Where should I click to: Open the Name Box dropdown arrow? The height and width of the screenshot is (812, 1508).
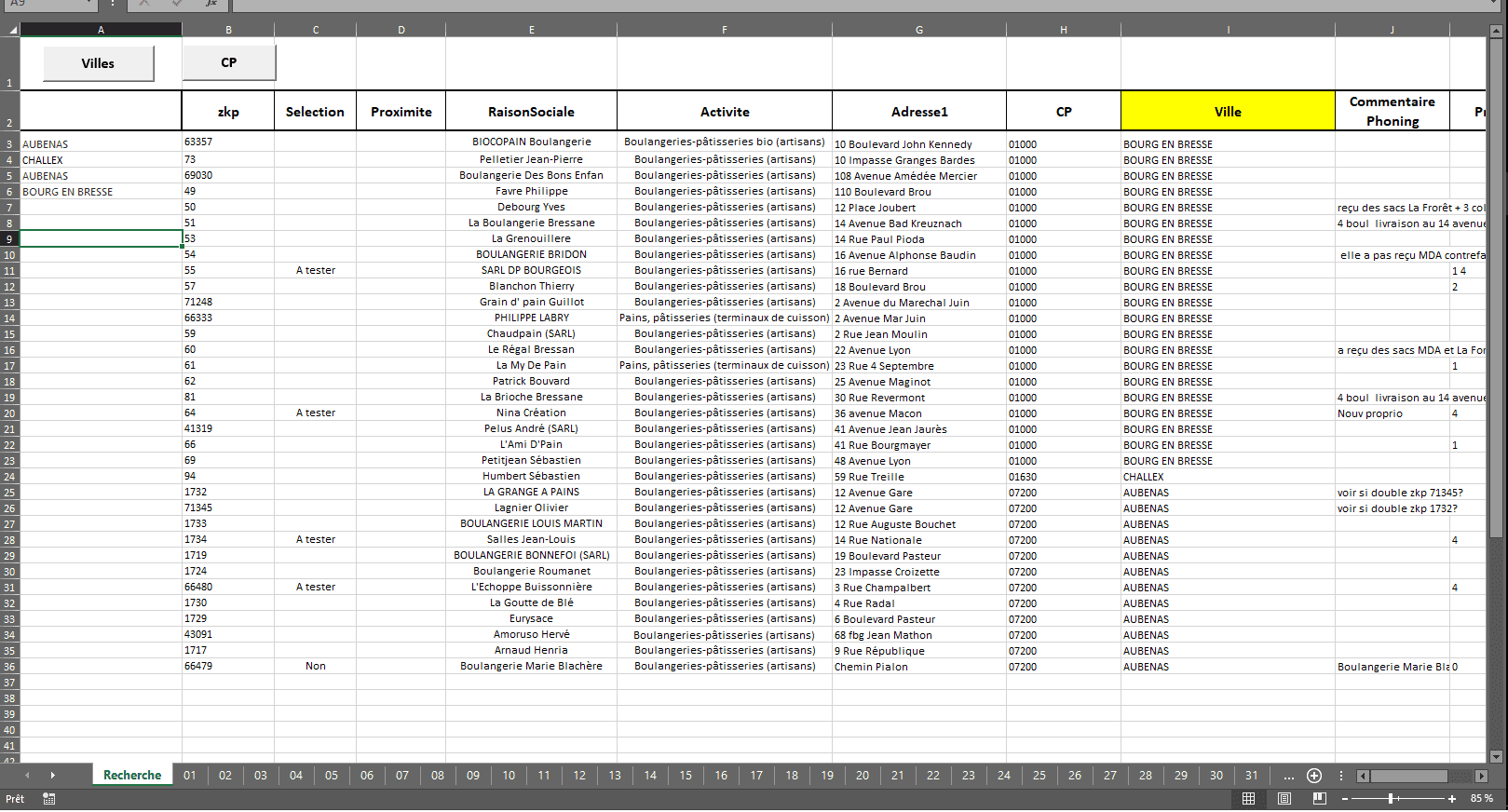pyautogui.click(x=89, y=4)
